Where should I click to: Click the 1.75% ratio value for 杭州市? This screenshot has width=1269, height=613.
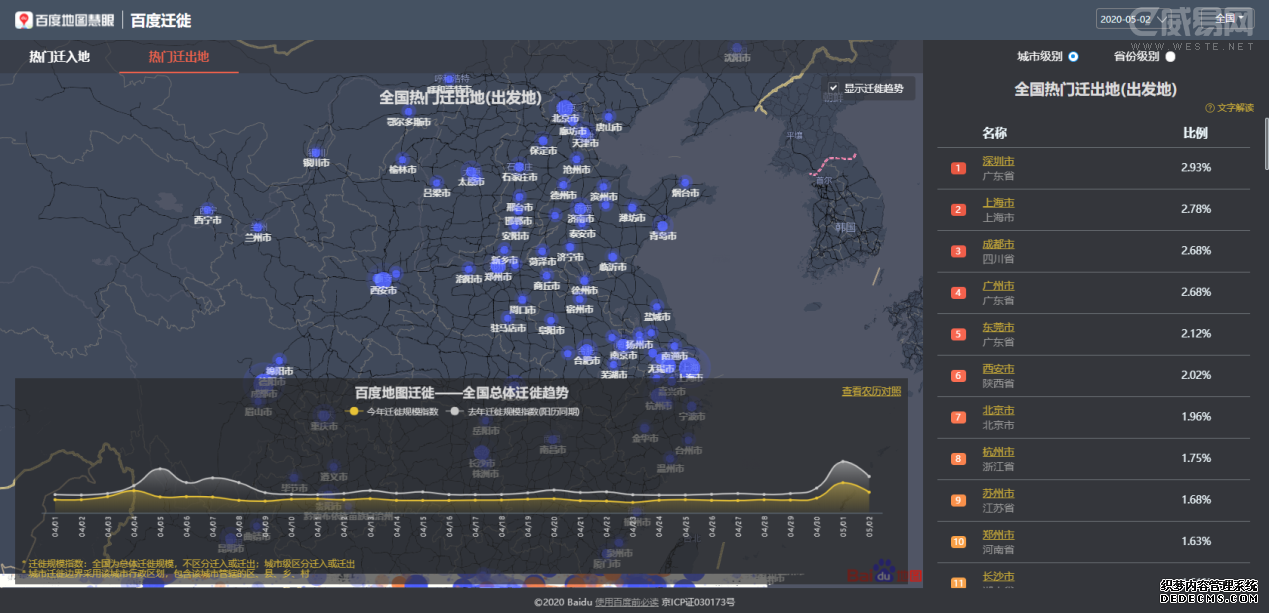coord(1196,458)
